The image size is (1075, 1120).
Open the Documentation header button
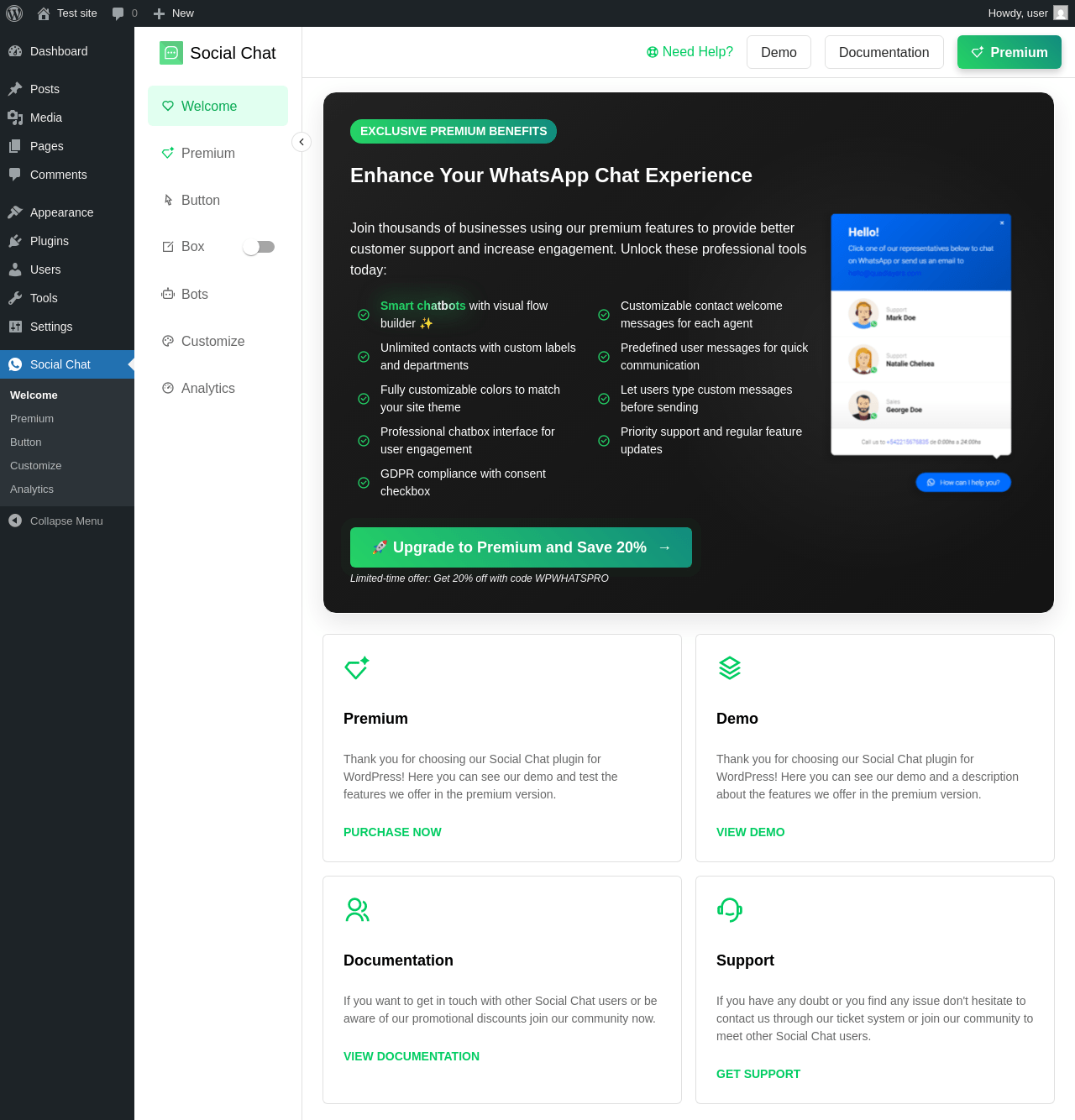point(884,52)
